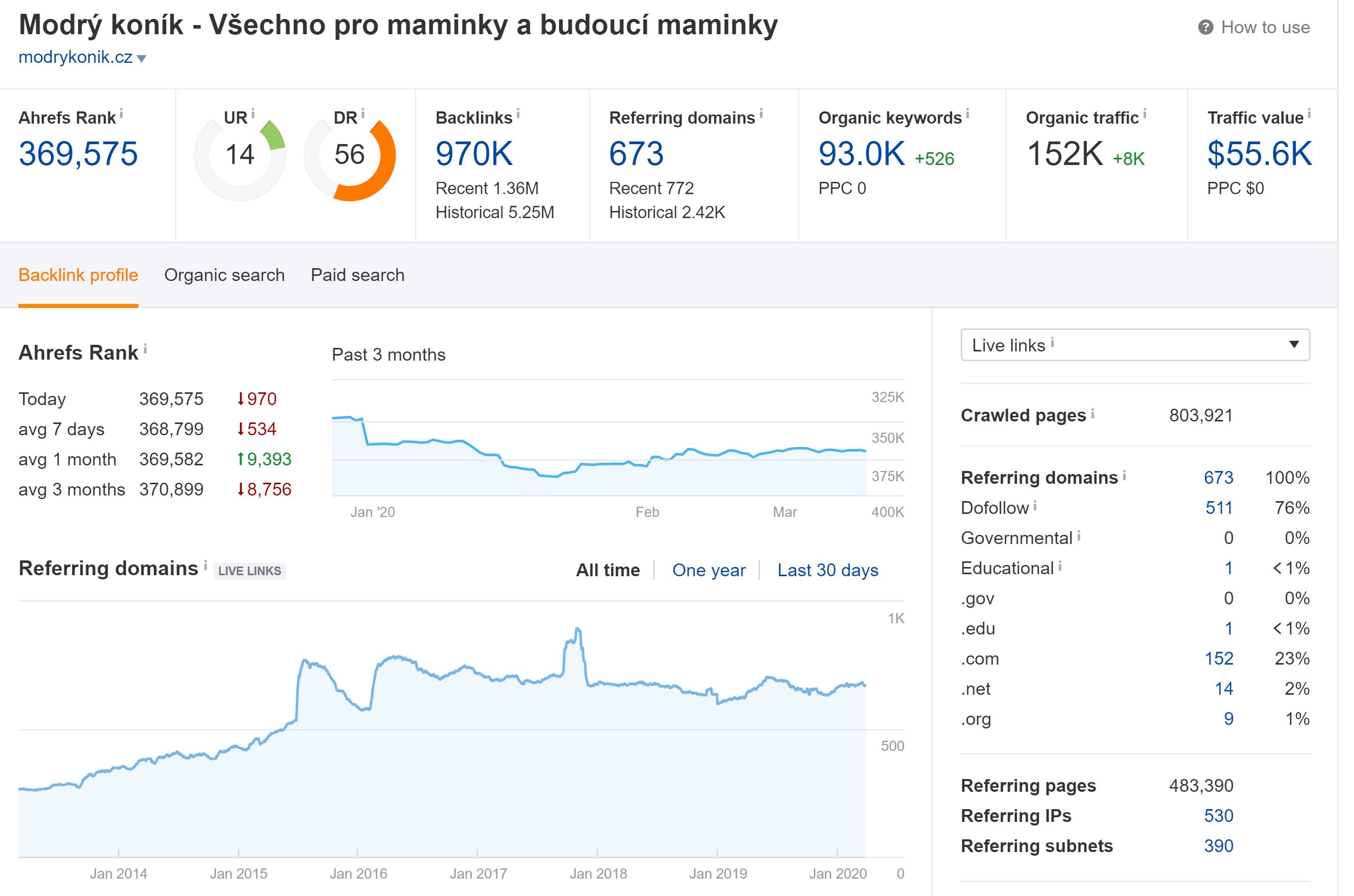Screen dimensions: 1354x896
Task: Click info icon inside Live links dropdown
Action: point(1052,342)
